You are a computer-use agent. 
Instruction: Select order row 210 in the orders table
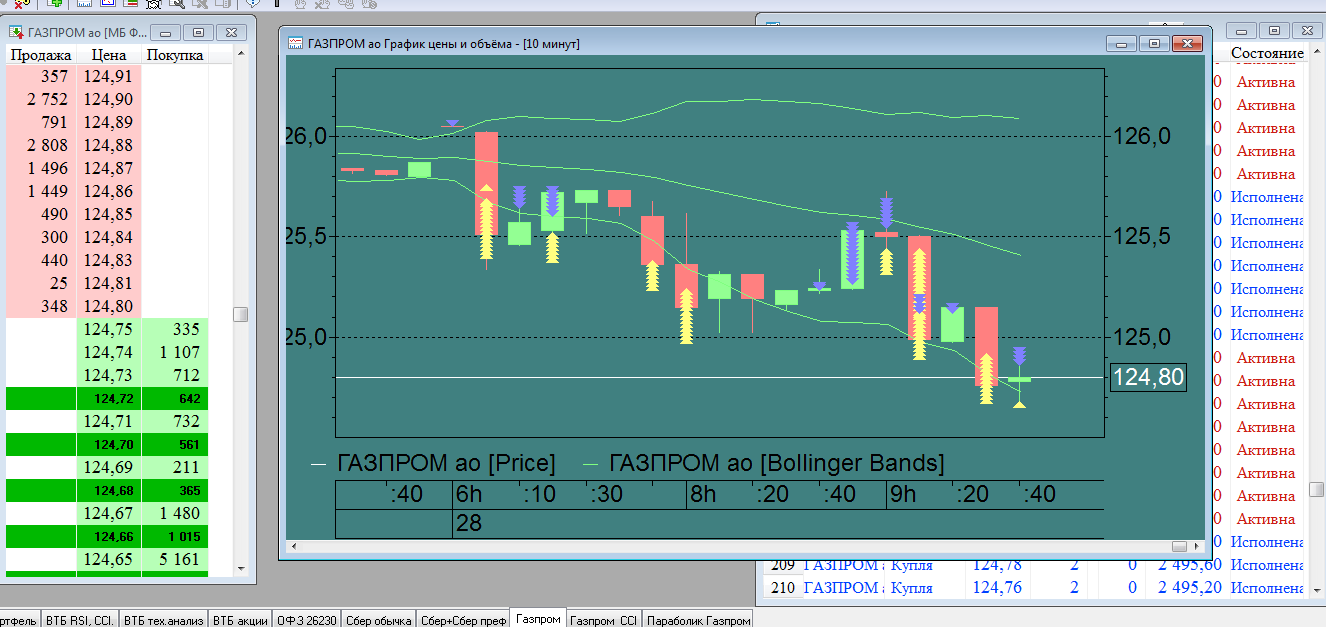click(1036, 588)
